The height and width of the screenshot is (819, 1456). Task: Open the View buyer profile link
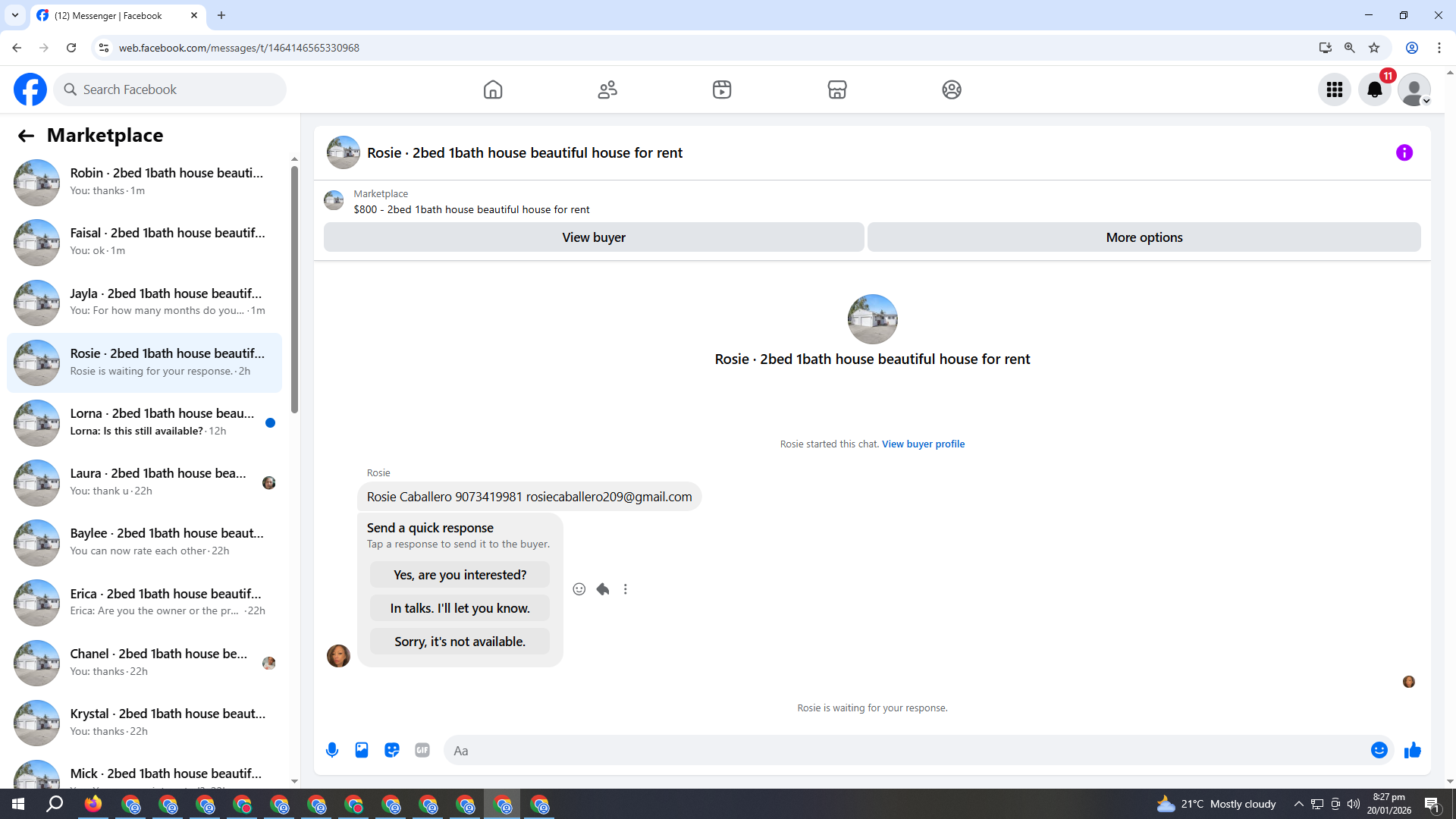923,444
